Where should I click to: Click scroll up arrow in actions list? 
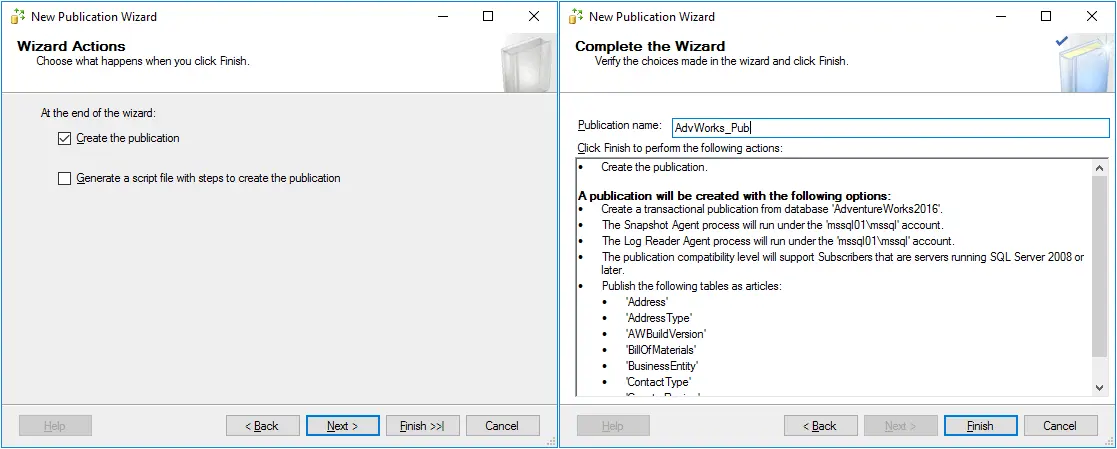pyautogui.click(x=1099, y=167)
